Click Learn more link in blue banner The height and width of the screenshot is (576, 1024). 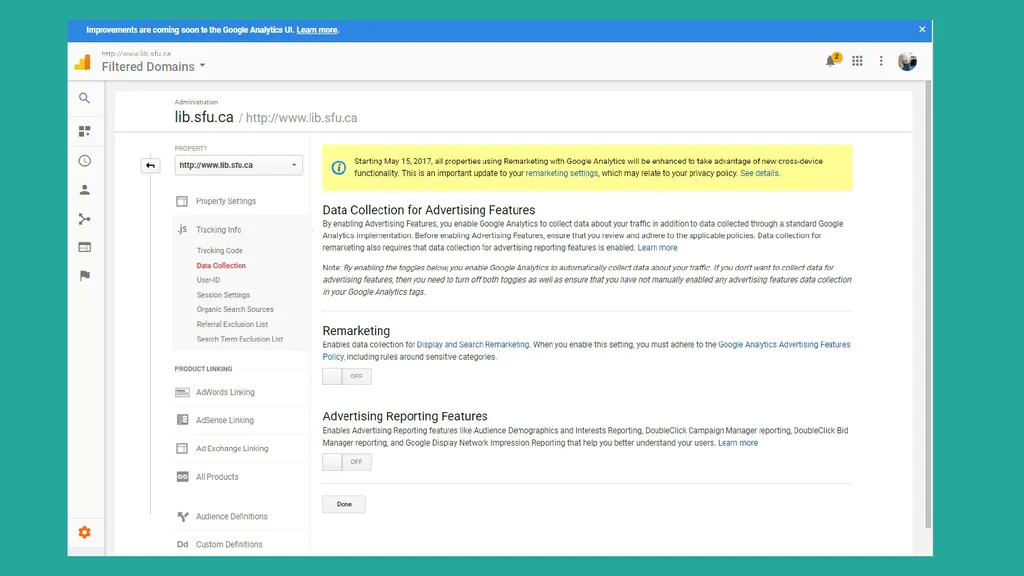(317, 30)
